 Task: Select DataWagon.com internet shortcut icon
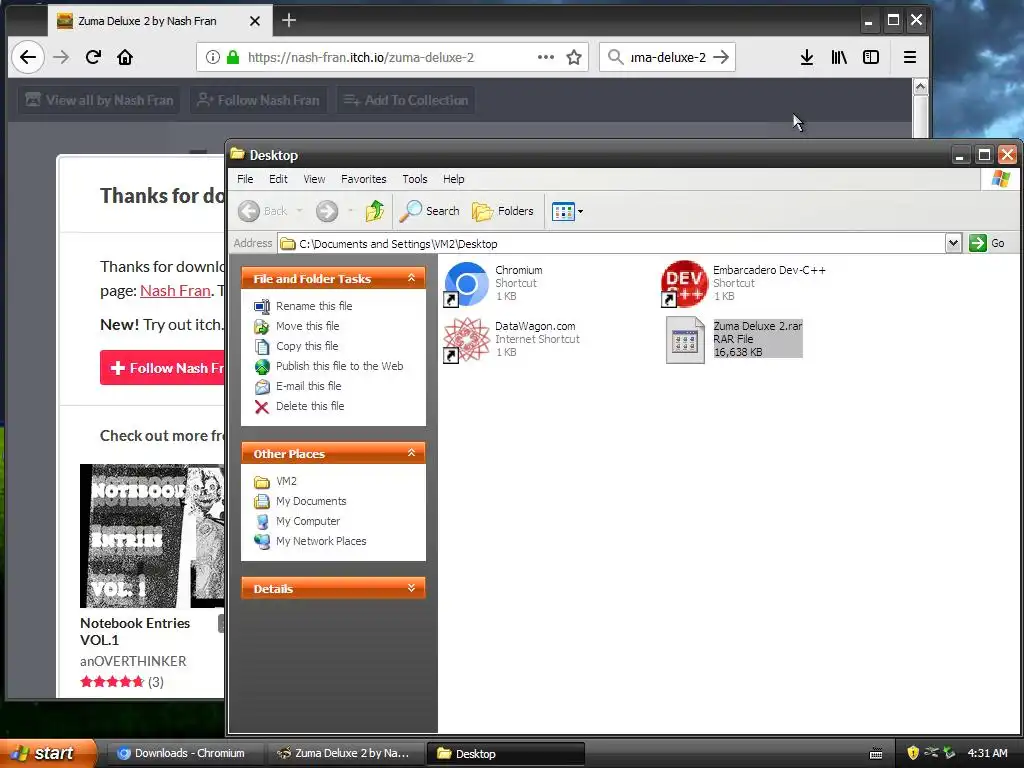pos(466,340)
